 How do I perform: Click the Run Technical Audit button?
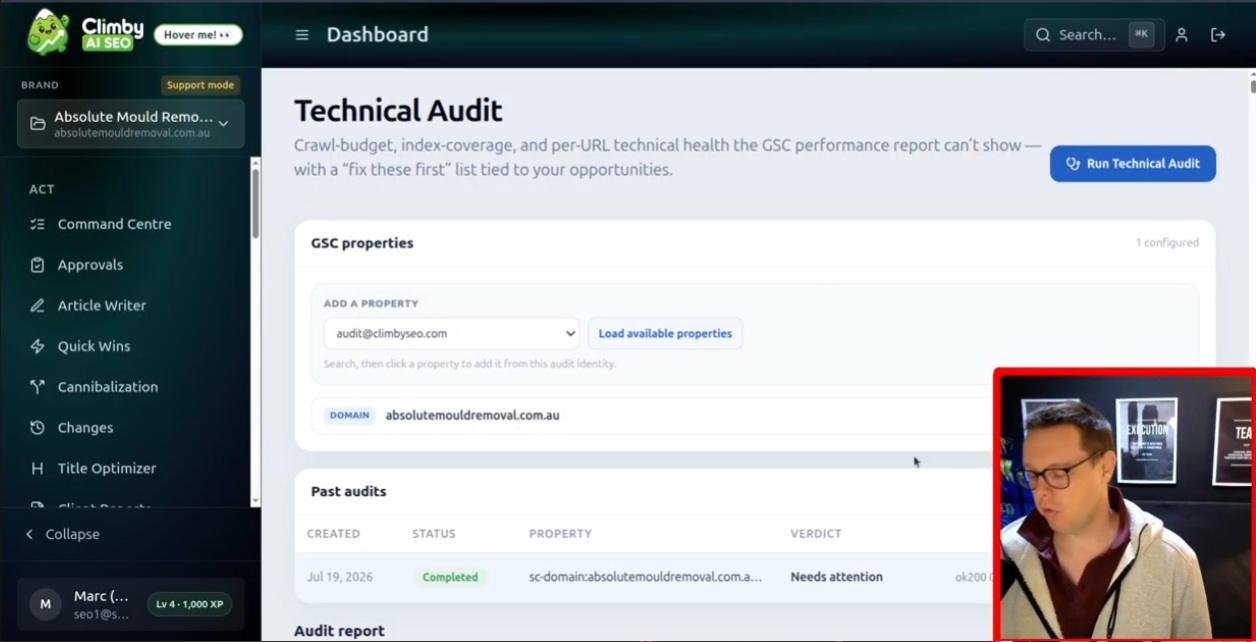click(1132, 163)
